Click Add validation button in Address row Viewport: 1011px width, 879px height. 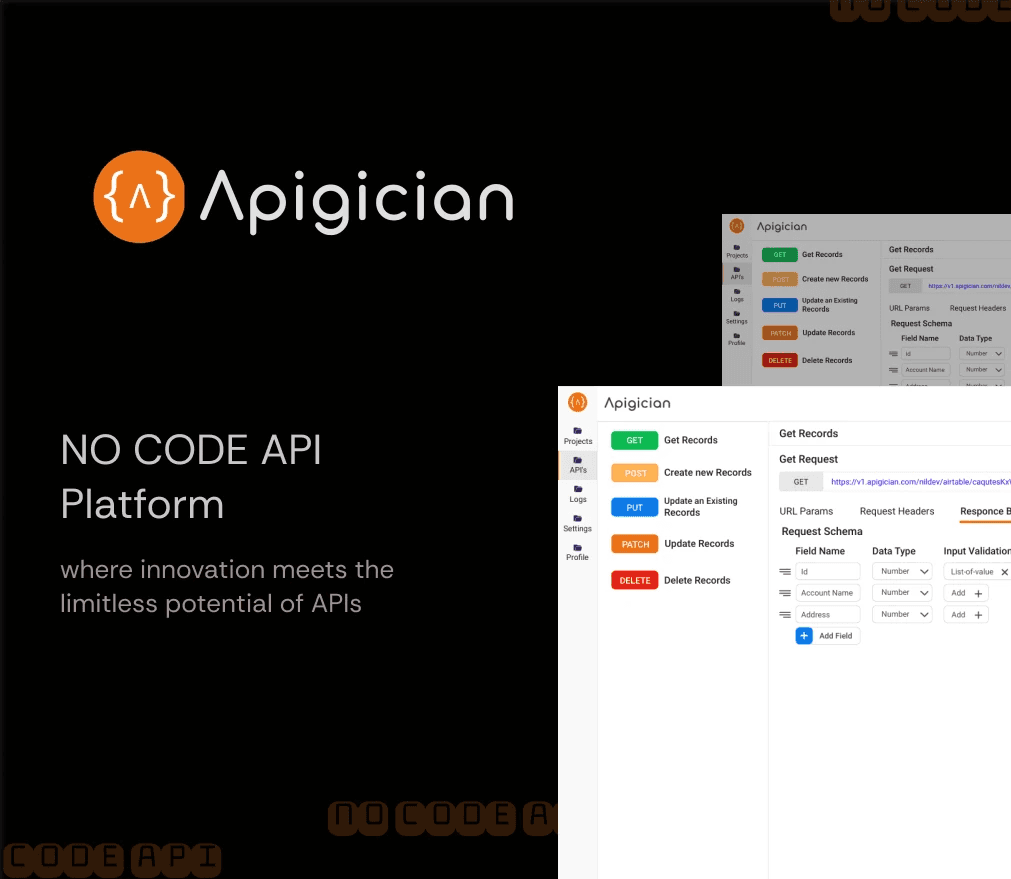tap(966, 615)
